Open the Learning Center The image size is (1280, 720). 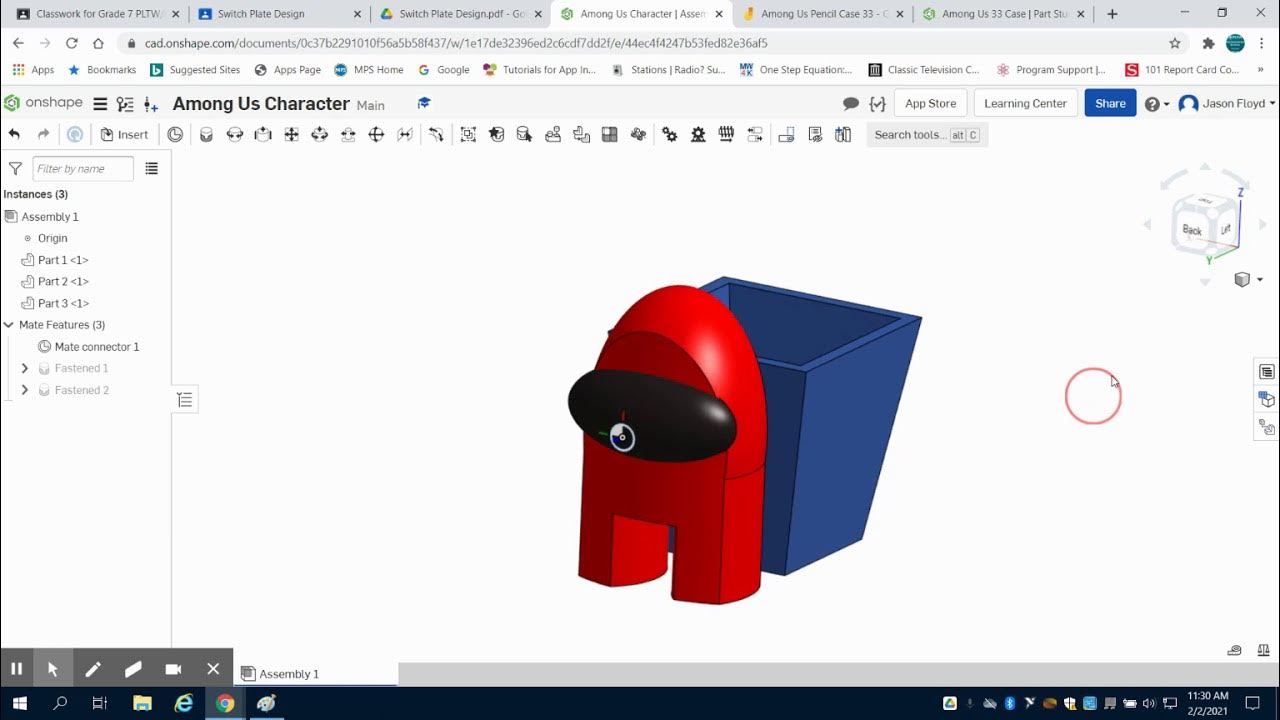pyautogui.click(x=1025, y=103)
